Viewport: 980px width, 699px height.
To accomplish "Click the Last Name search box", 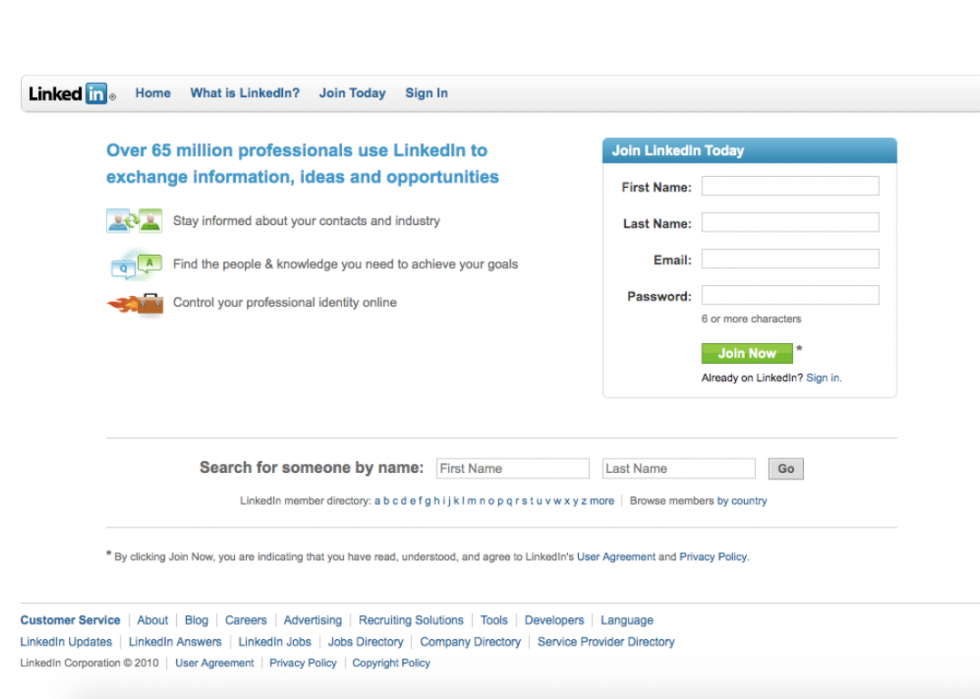I will (x=679, y=469).
